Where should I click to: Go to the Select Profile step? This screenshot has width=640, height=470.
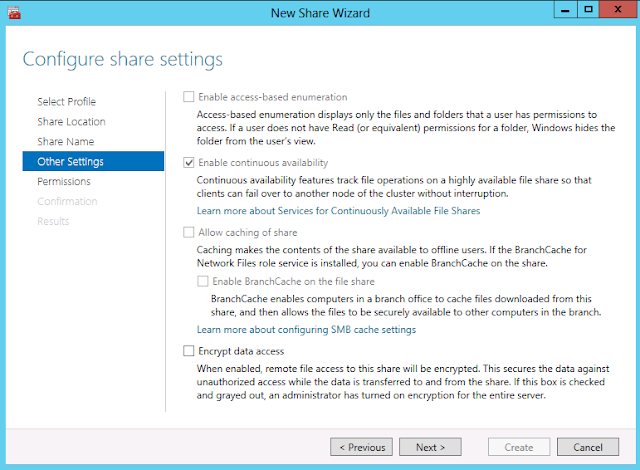(66, 102)
